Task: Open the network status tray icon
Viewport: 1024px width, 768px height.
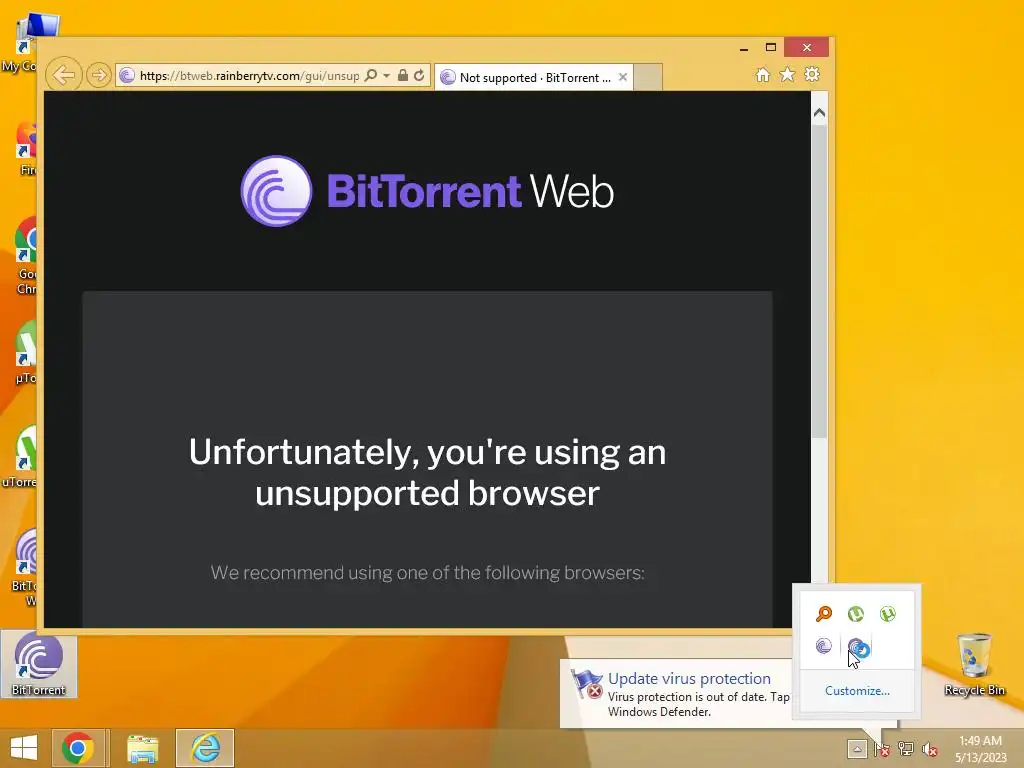Action: point(906,748)
